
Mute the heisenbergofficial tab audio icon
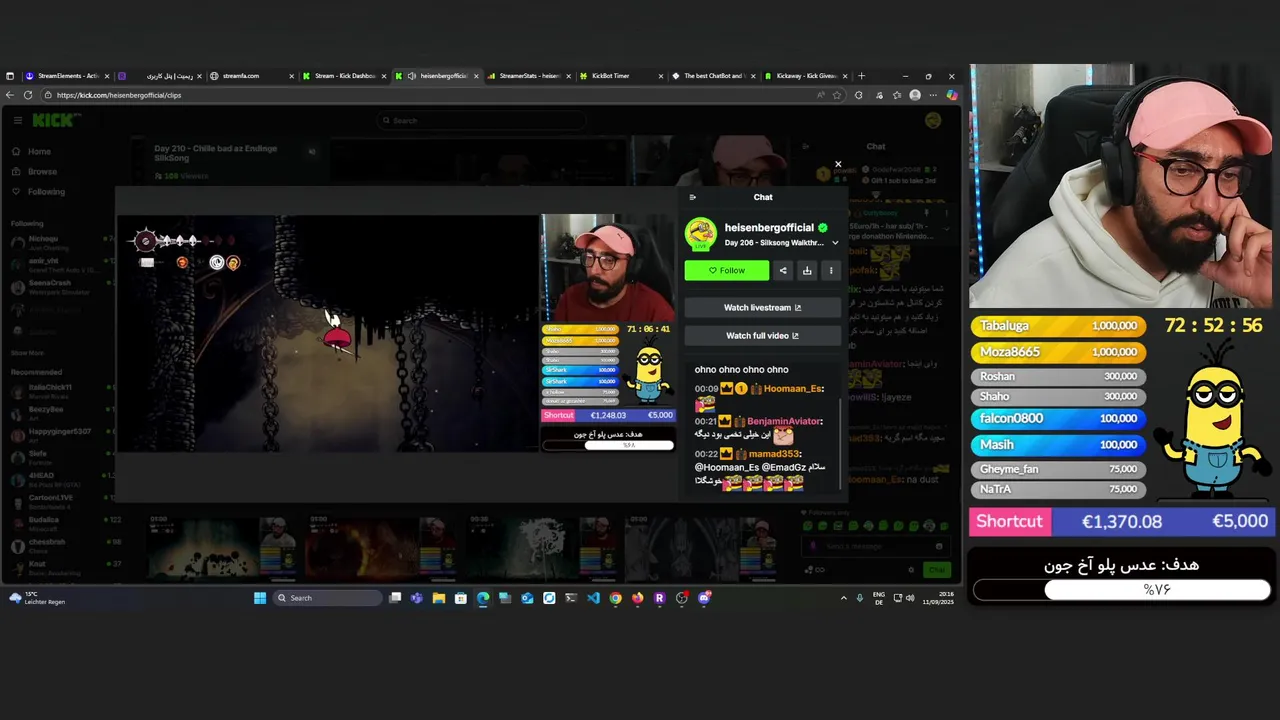click(411, 76)
